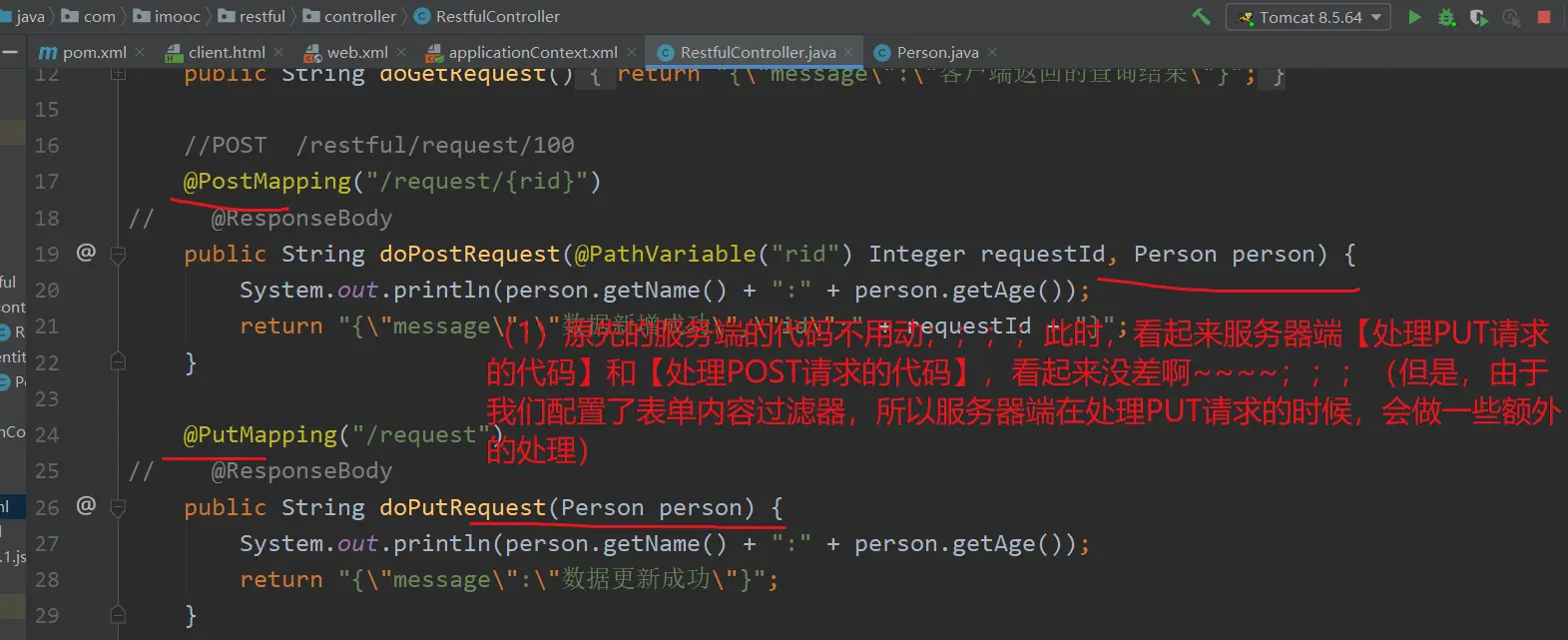Click the Build Project hammer icon
1568x640 pixels.
(1202, 17)
